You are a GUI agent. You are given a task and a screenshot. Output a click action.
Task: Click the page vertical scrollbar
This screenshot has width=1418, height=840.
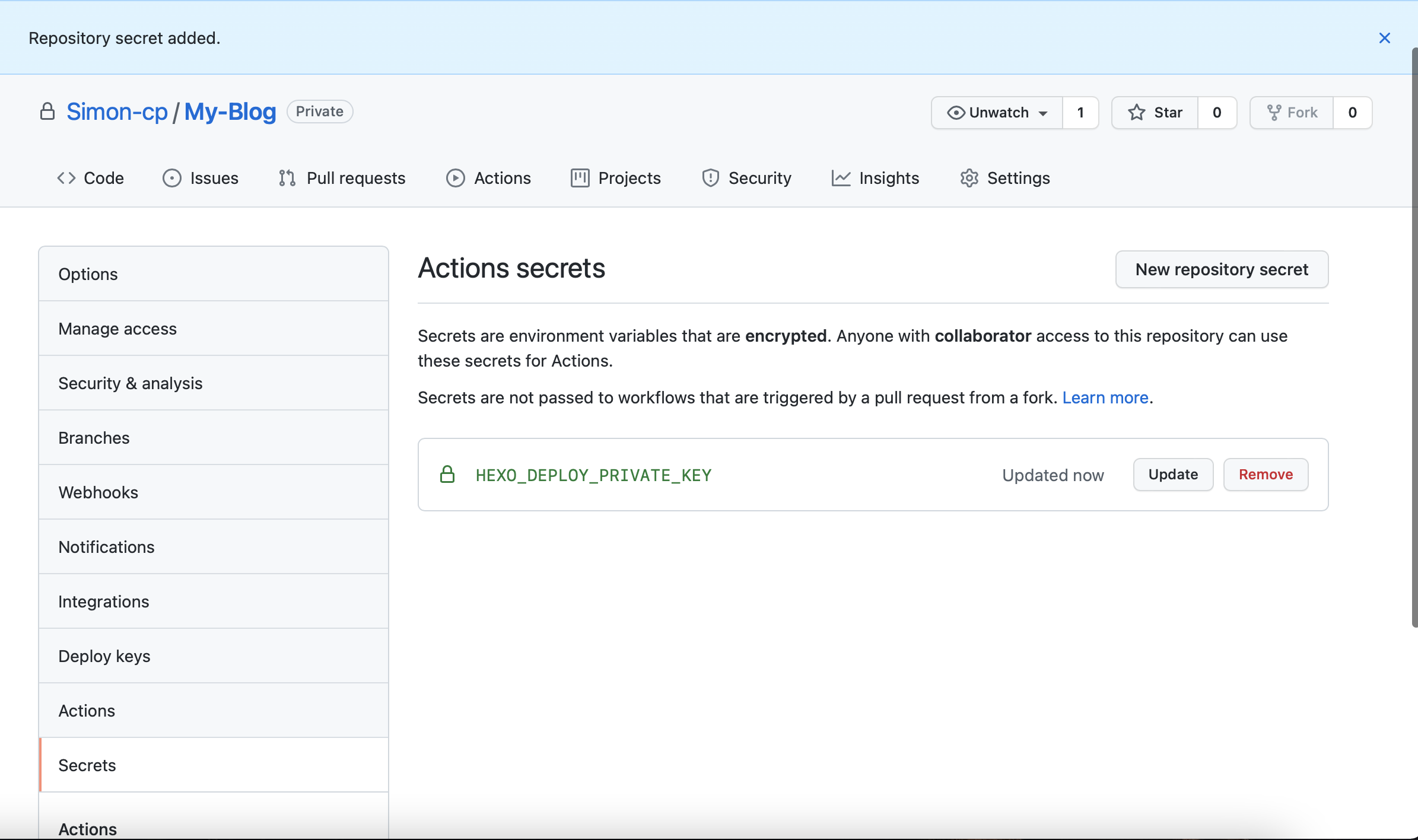click(1414, 337)
